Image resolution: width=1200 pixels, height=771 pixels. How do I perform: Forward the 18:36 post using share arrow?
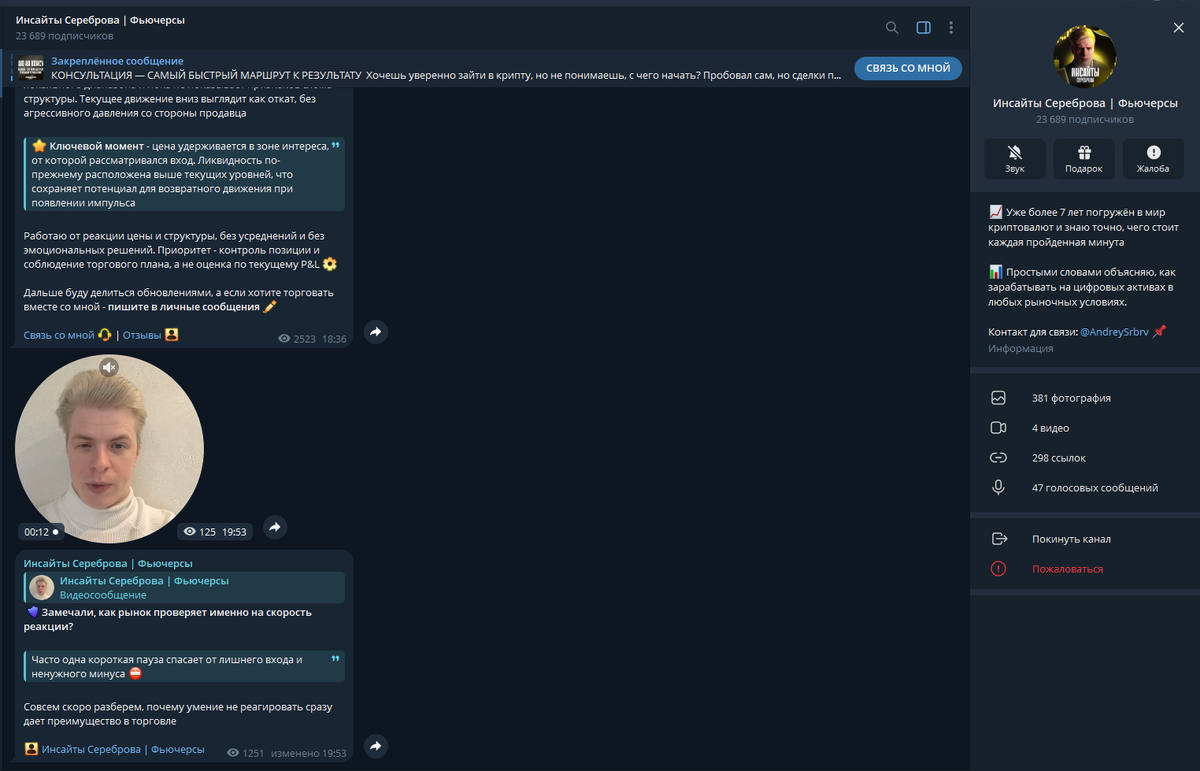375,331
